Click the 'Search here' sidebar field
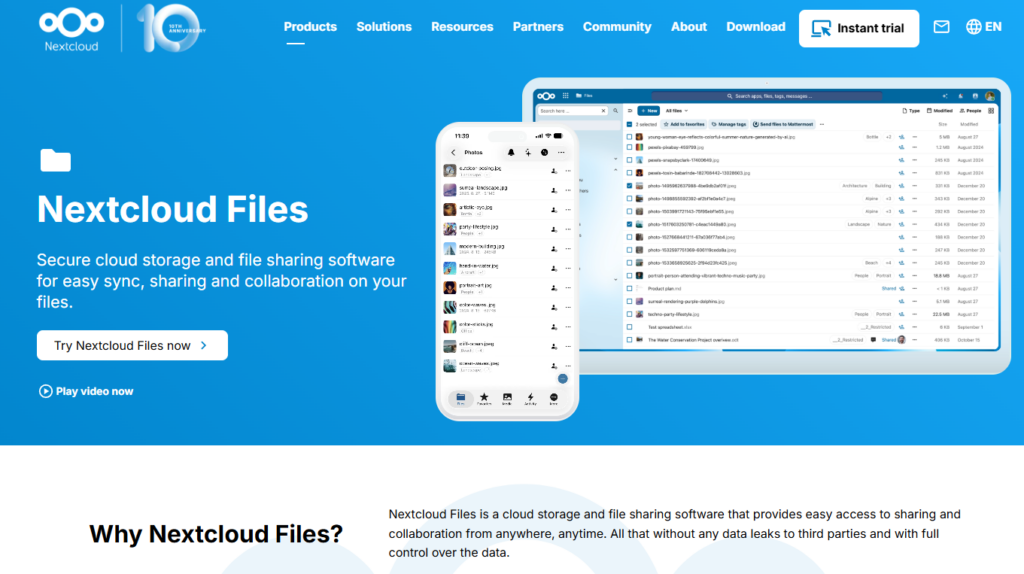 573,111
